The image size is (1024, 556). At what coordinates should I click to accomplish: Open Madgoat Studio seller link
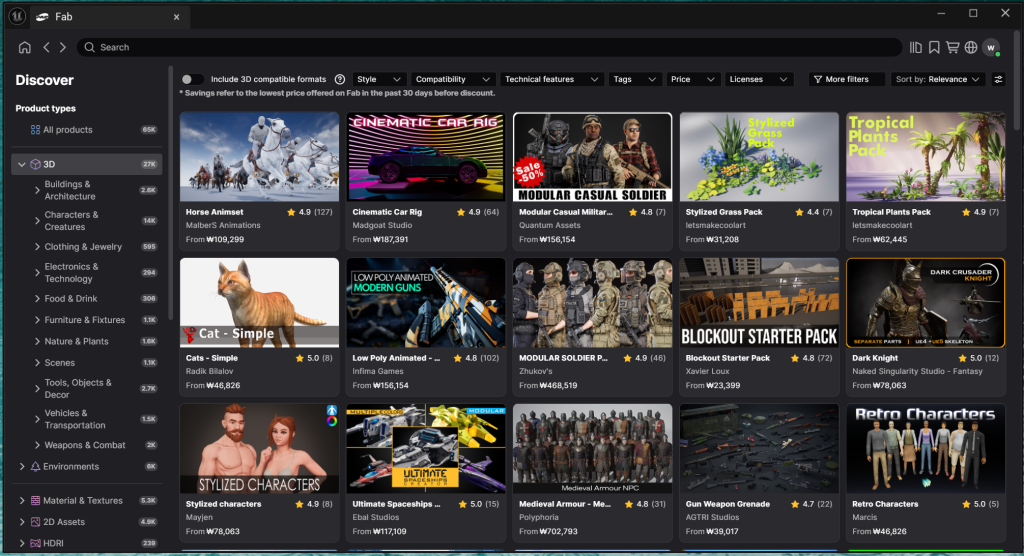click(x=382, y=225)
